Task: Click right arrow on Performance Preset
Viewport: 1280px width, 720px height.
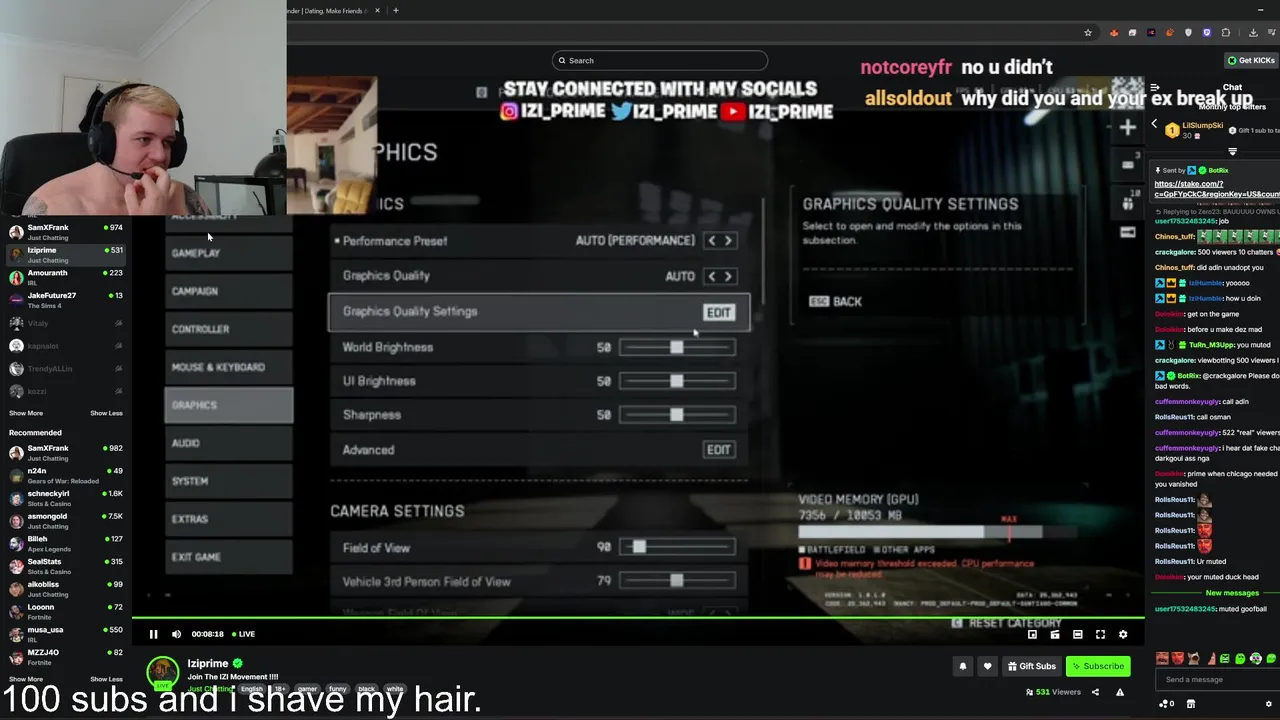Action: pyautogui.click(x=728, y=241)
